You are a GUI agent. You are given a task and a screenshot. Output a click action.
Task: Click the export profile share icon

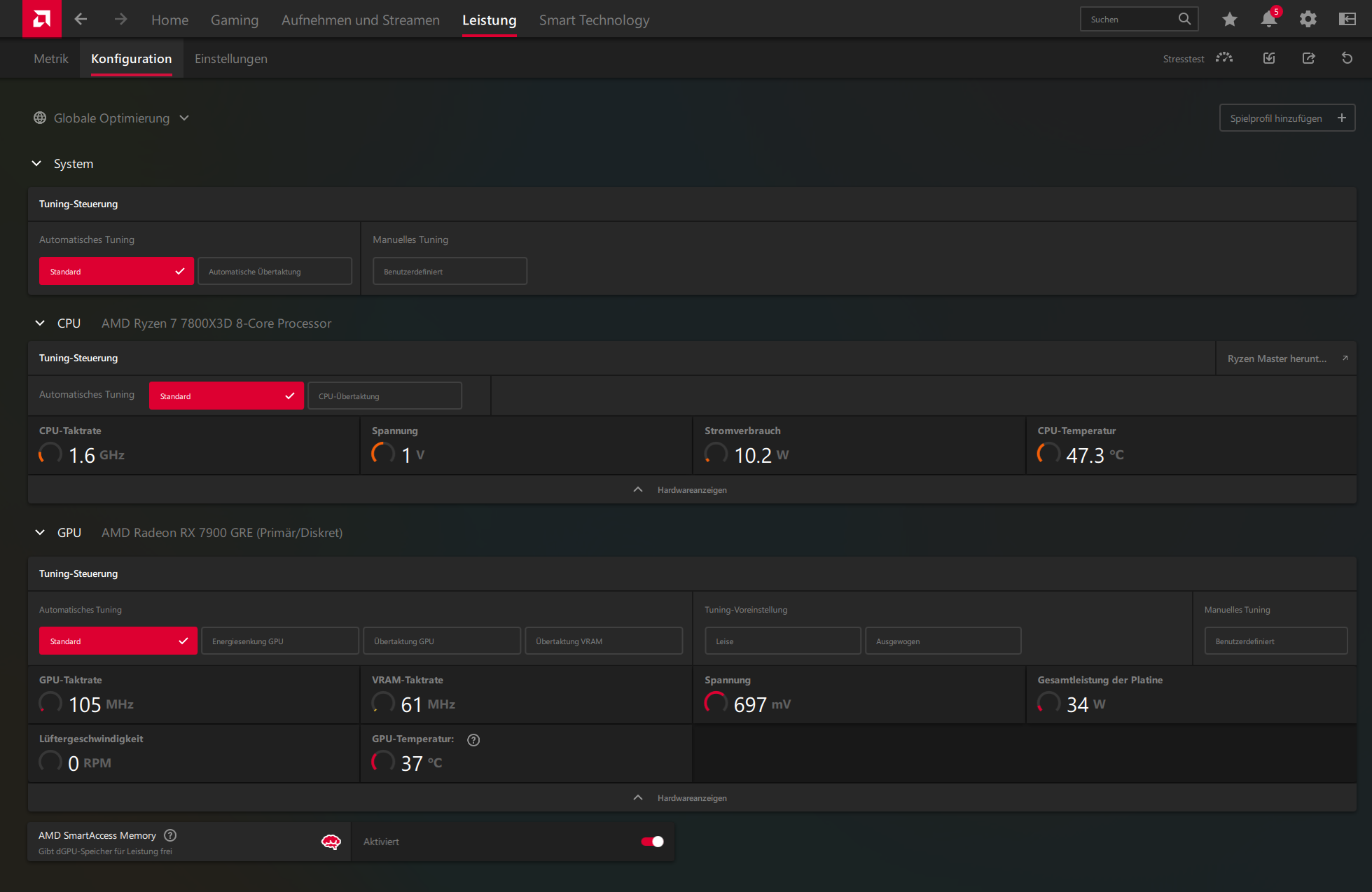(1308, 58)
